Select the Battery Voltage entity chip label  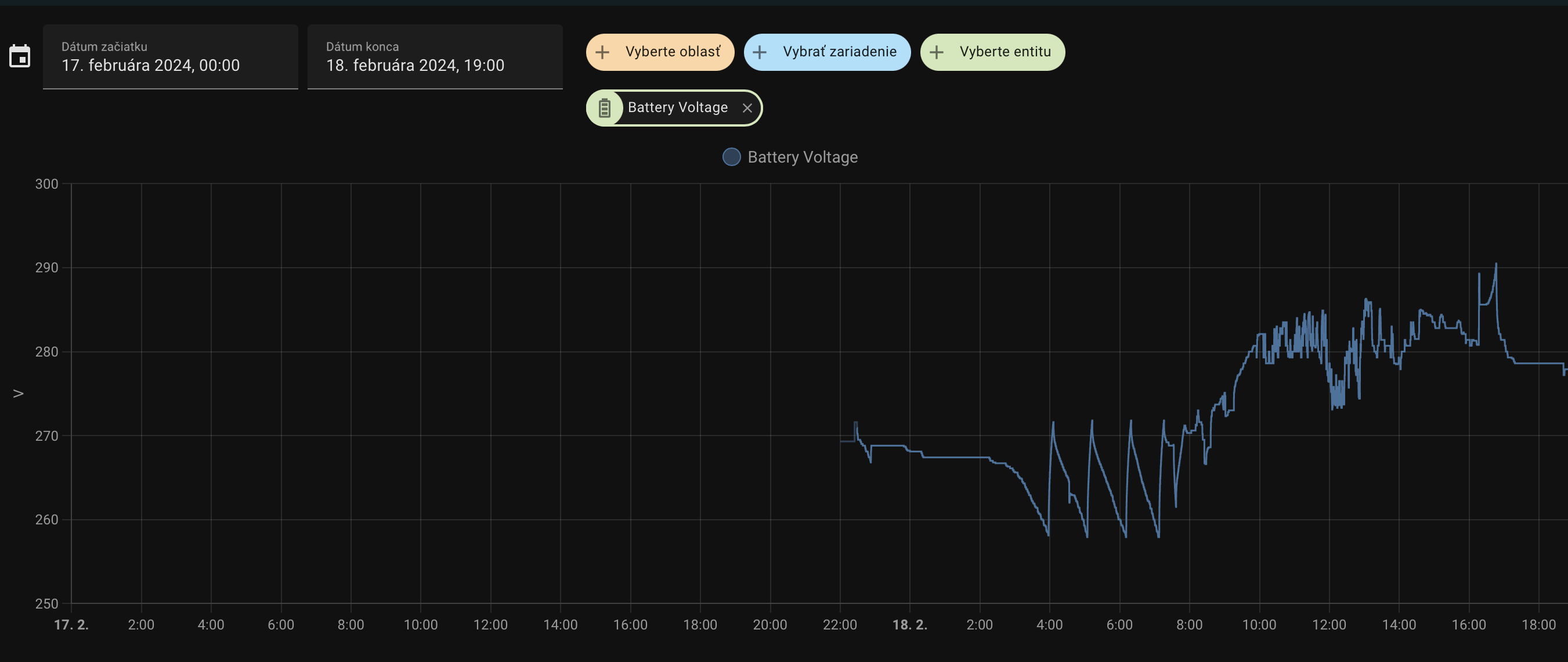click(677, 108)
